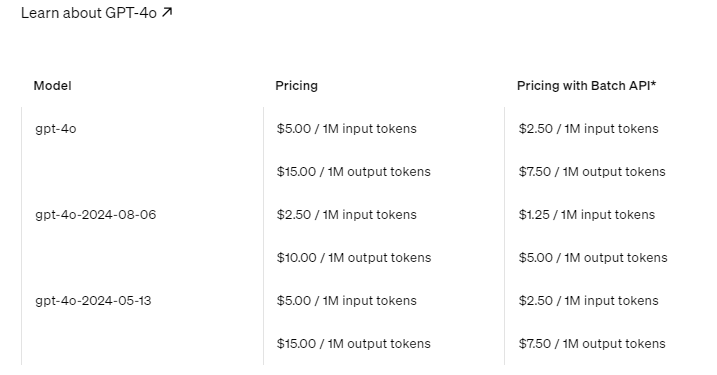The width and height of the screenshot is (717, 375).
Task: Click the $5.00 / 1M output tokens batch price
Action: pos(593,258)
